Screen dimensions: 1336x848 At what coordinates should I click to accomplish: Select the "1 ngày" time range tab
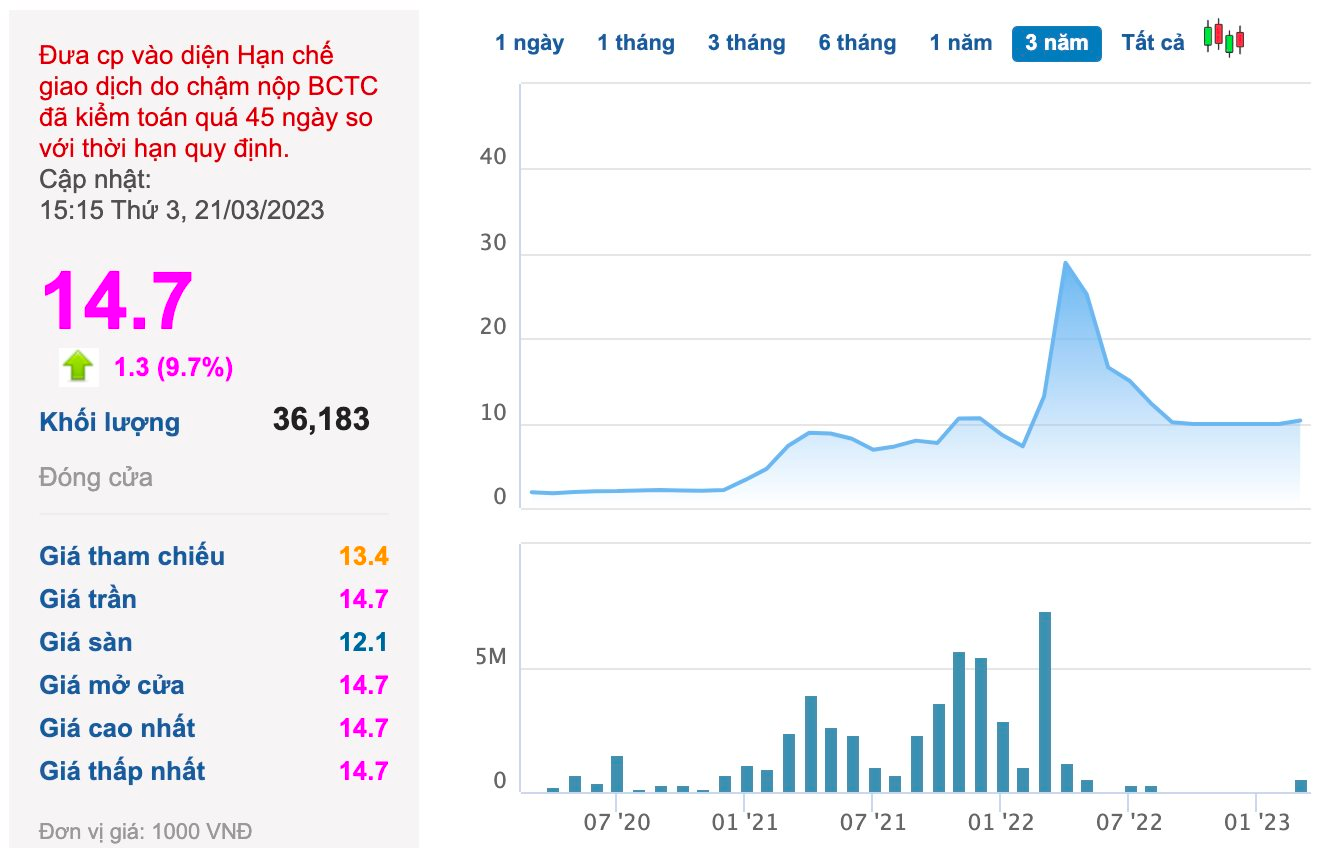pyautogui.click(x=530, y=43)
